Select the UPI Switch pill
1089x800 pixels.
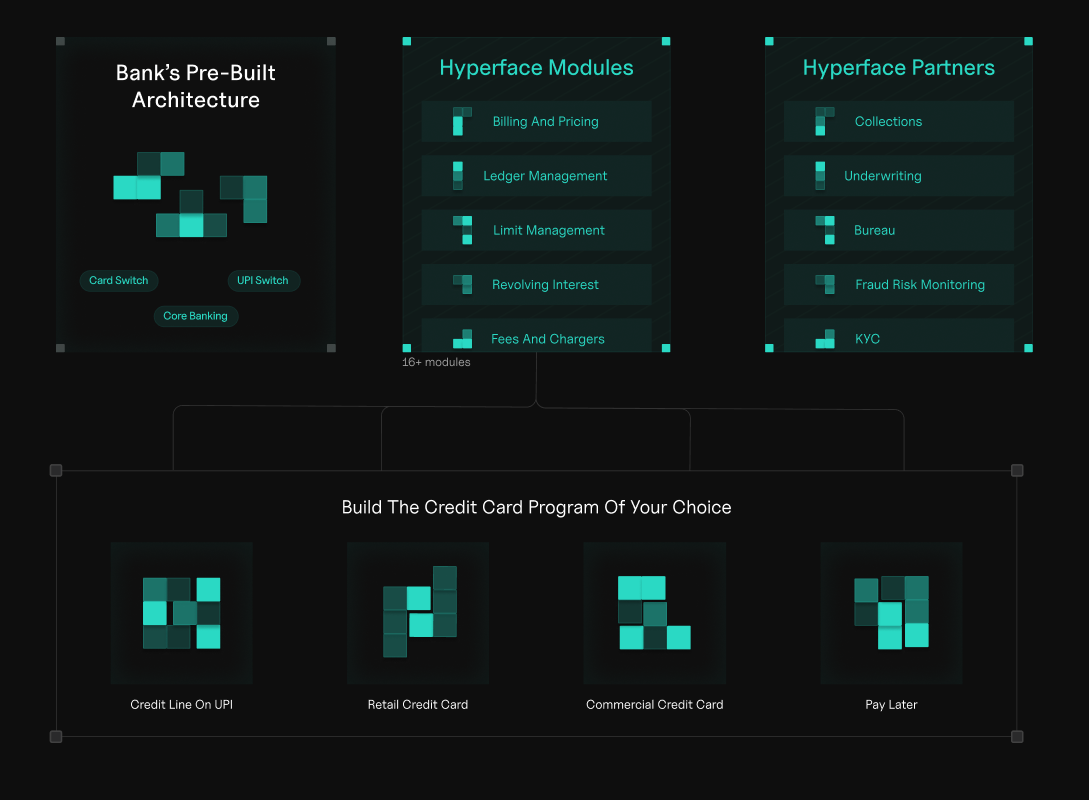point(263,281)
